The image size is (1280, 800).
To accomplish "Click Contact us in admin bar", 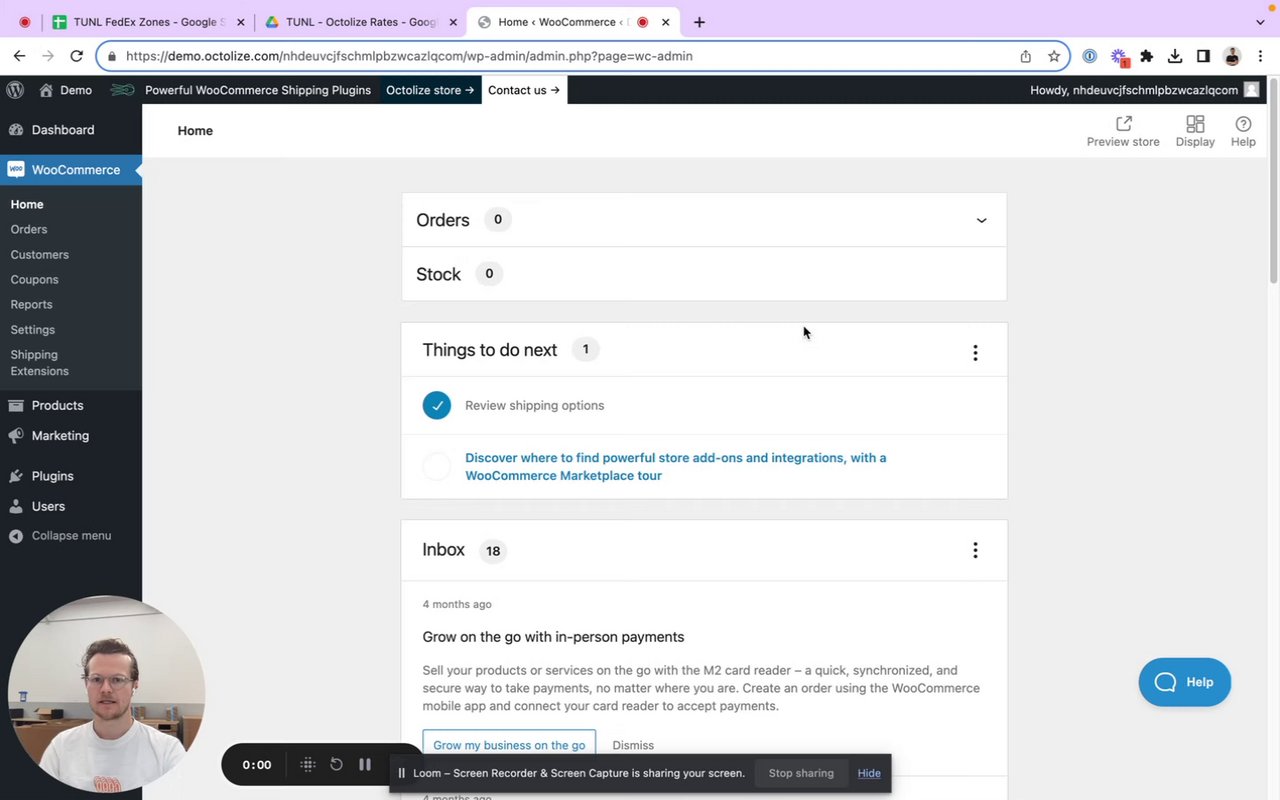I will click(524, 90).
